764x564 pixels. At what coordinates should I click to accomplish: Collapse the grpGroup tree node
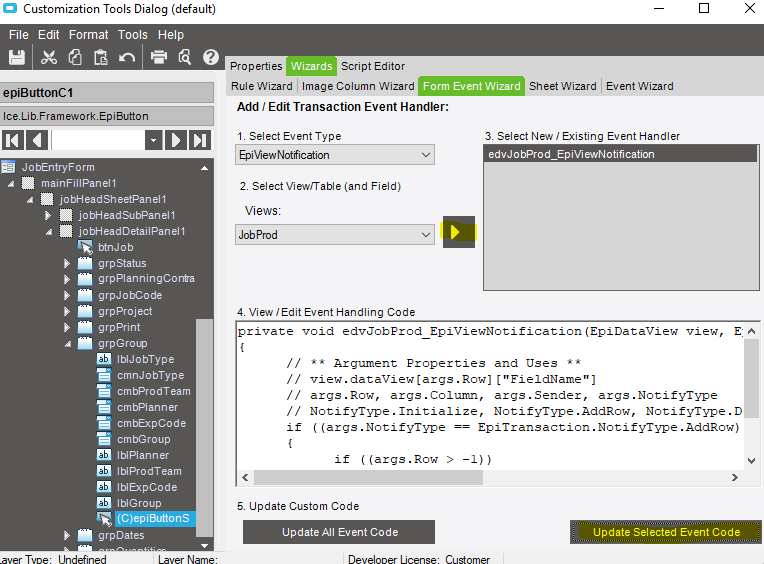67,343
